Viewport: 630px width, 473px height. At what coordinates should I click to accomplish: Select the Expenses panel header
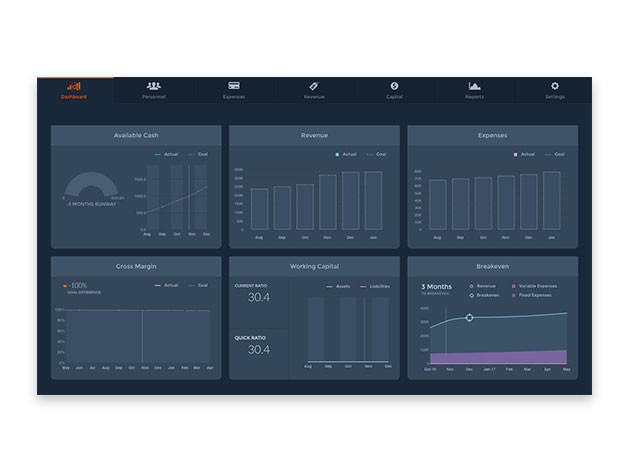click(x=493, y=135)
